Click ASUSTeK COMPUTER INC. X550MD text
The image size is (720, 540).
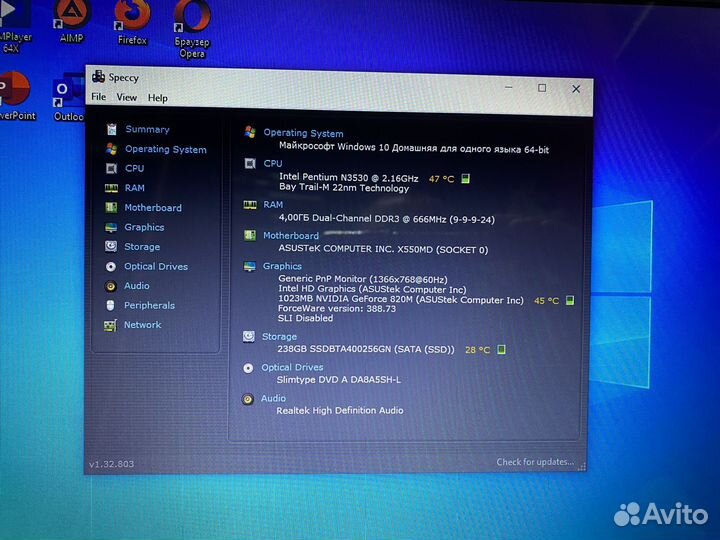pyautogui.click(x=383, y=249)
